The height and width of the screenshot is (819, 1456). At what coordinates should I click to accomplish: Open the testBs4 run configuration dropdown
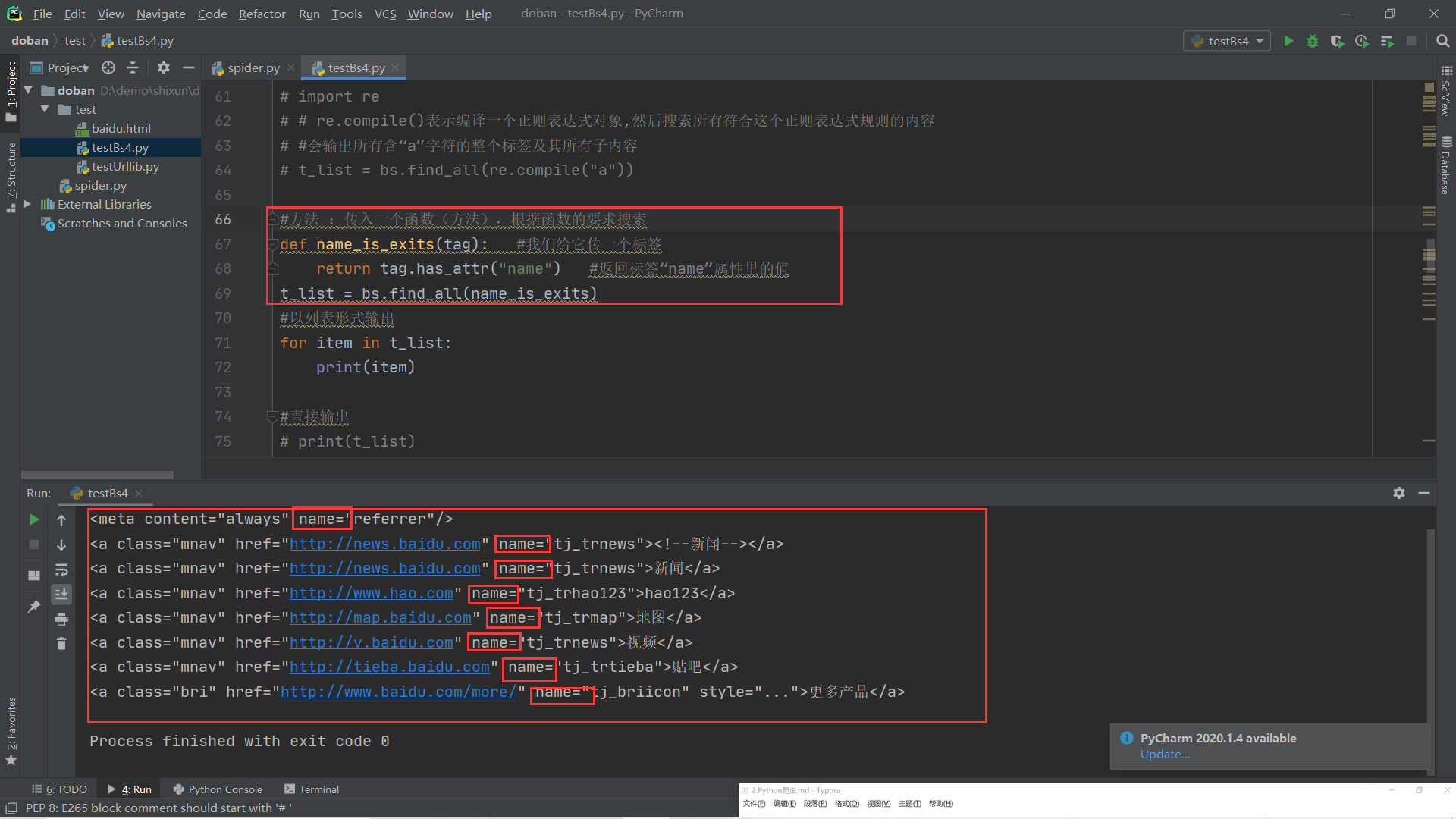click(1228, 41)
